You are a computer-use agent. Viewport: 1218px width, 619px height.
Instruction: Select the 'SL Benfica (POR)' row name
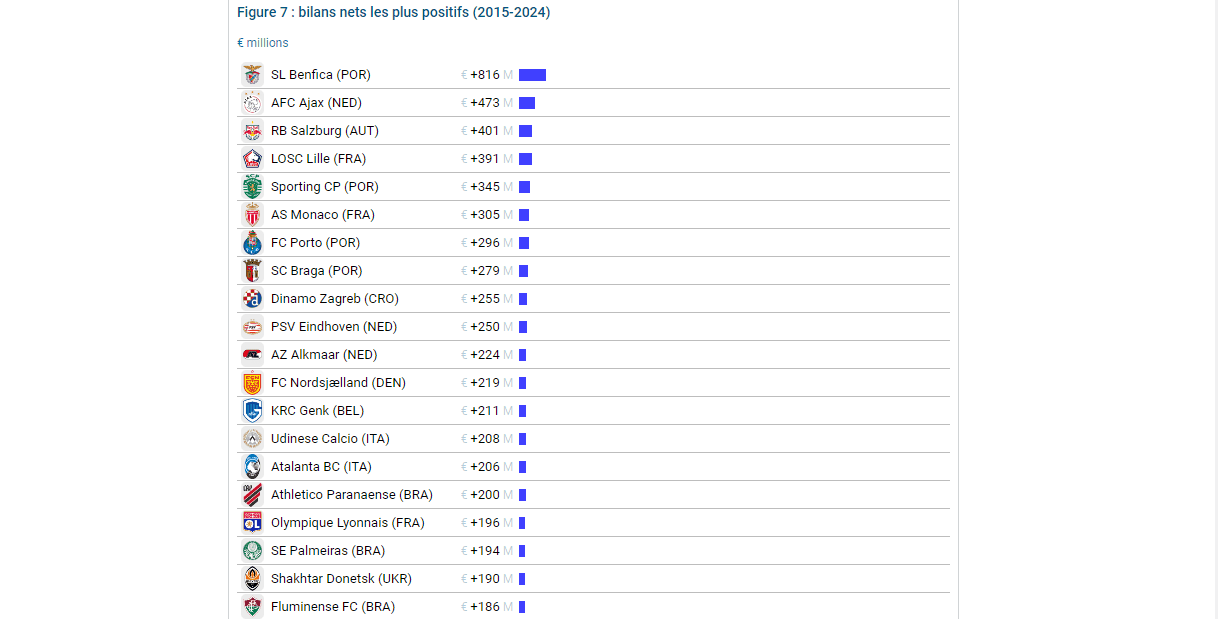321,75
